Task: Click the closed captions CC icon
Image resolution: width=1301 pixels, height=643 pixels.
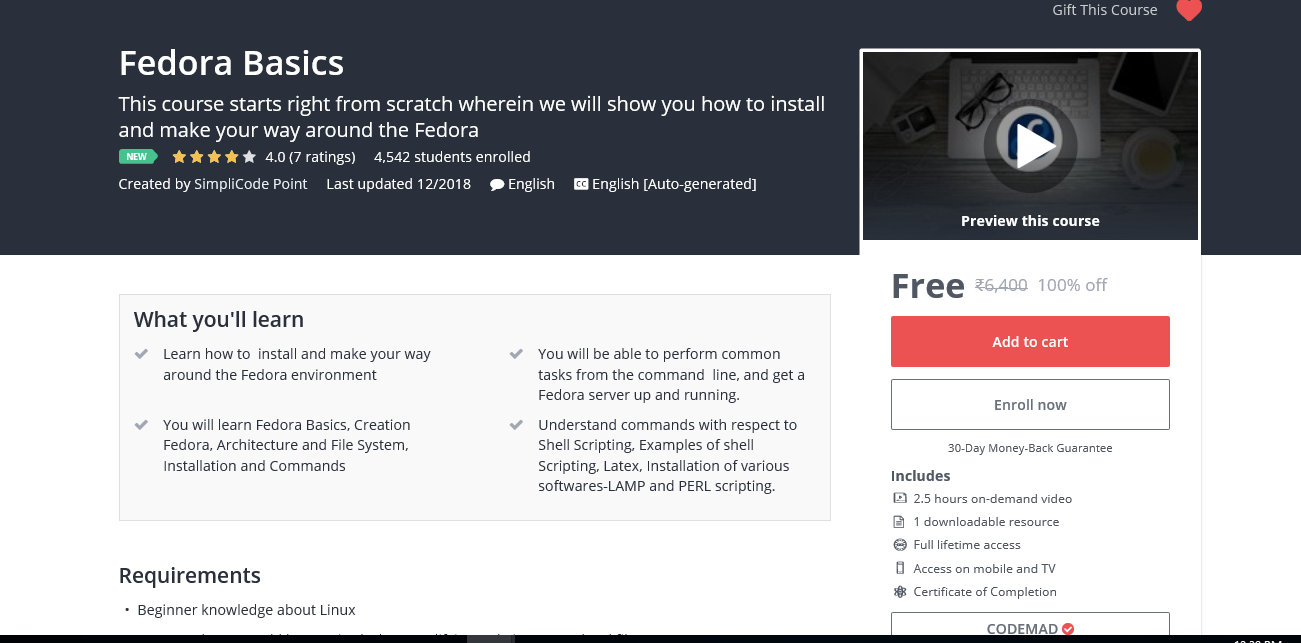Action: [581, 184]
